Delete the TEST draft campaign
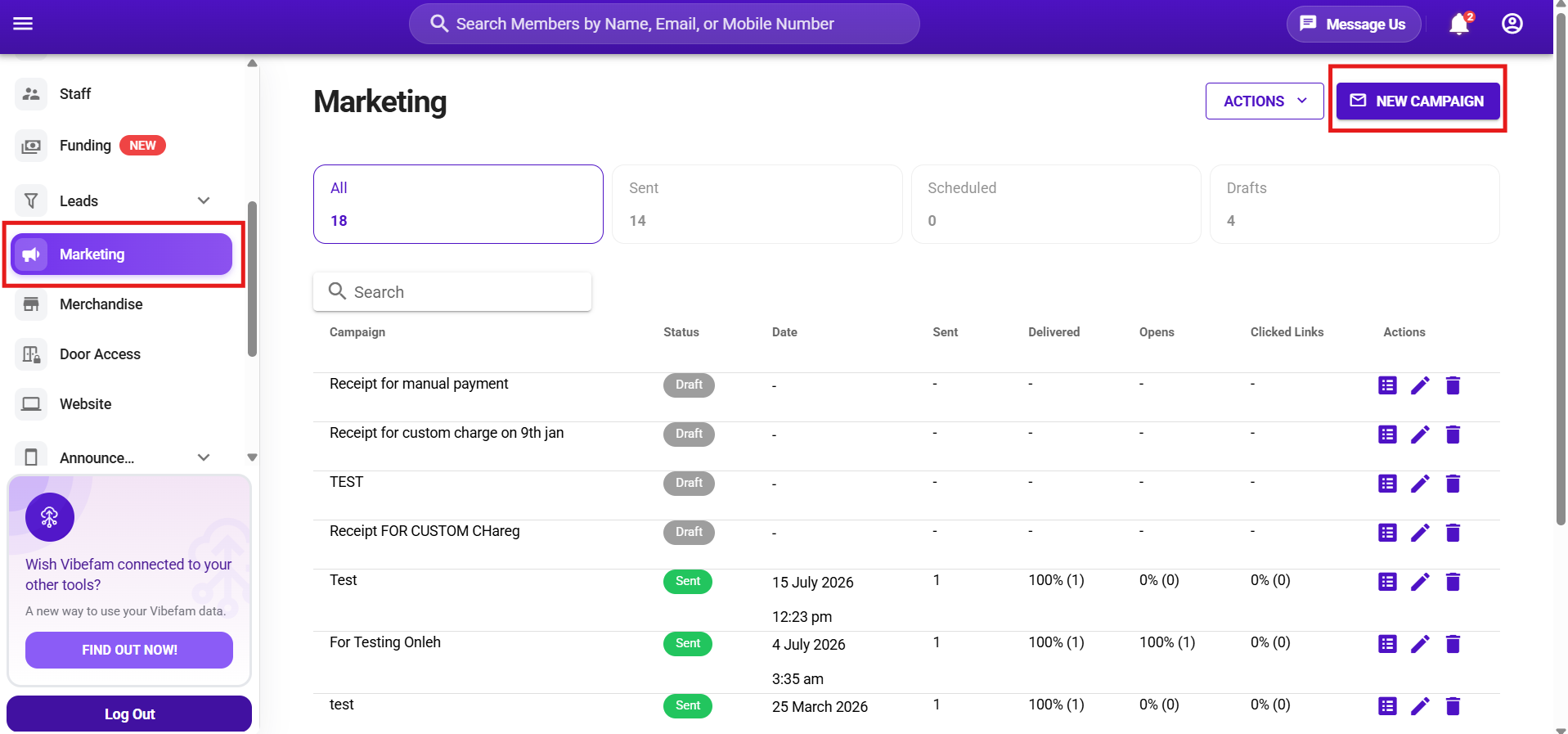 click(1453, 484)
